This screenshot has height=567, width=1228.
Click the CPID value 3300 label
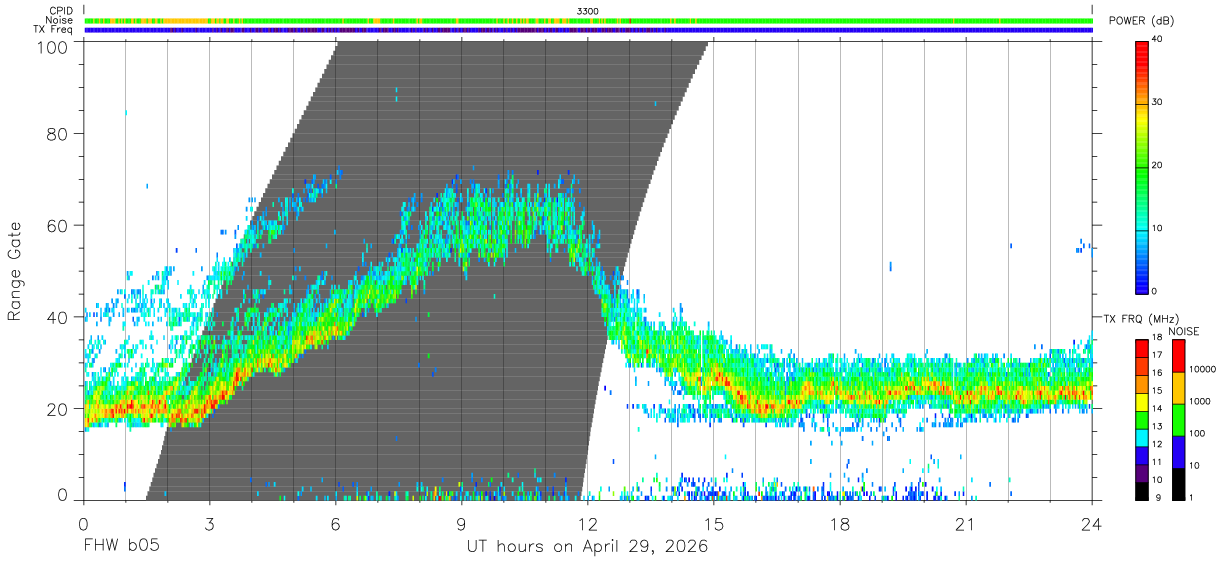[588, 11]
